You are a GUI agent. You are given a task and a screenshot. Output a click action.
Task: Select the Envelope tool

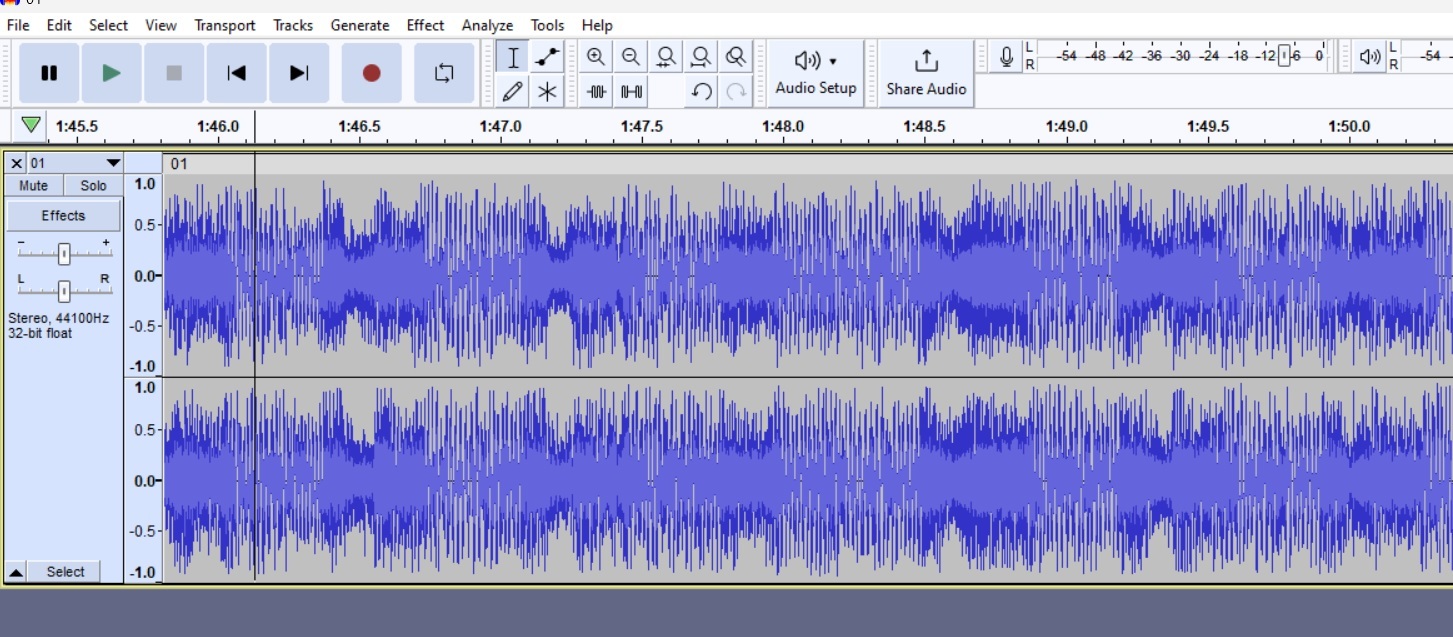point(547,57)
